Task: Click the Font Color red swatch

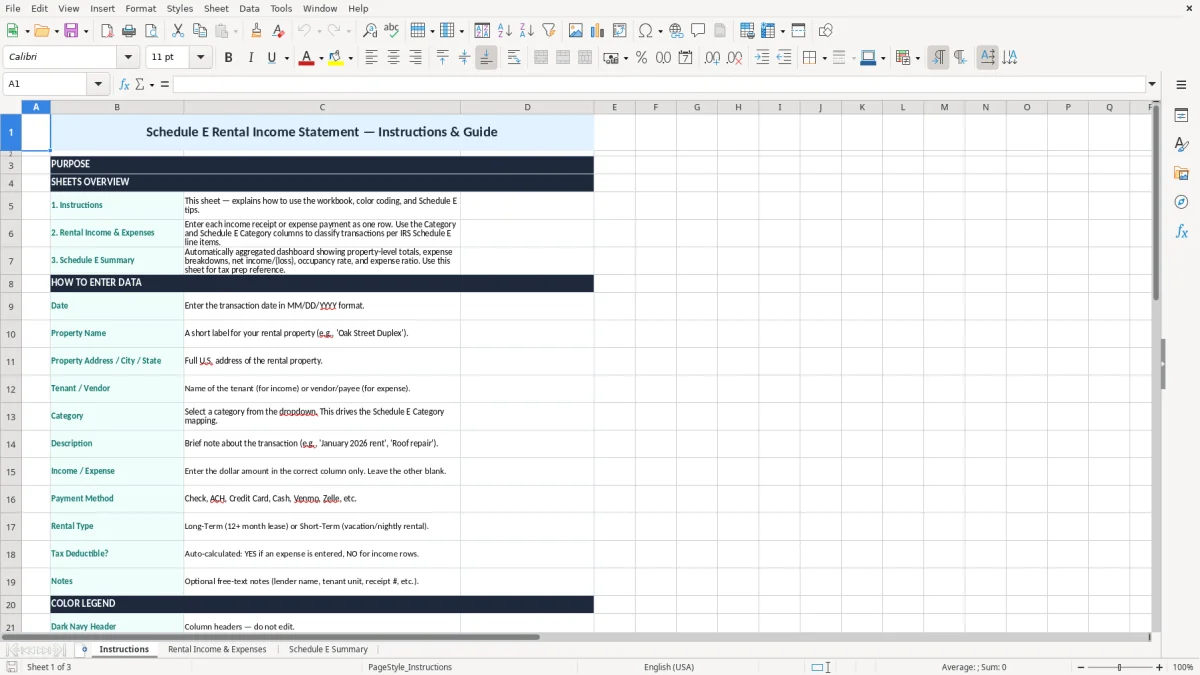Action: pyautogui.click(x=305, y=58)
